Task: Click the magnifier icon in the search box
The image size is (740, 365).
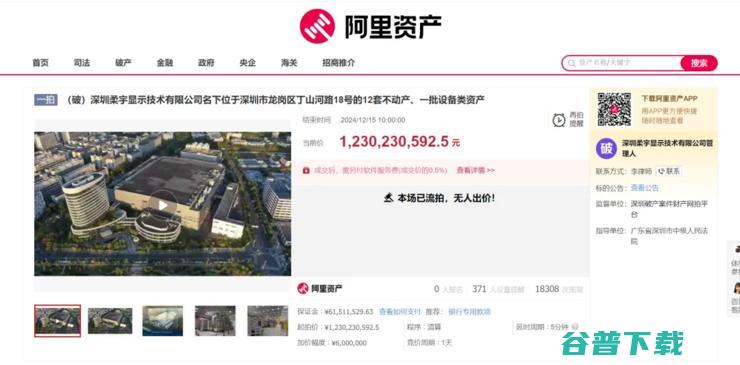Action: tap(571, 63)
